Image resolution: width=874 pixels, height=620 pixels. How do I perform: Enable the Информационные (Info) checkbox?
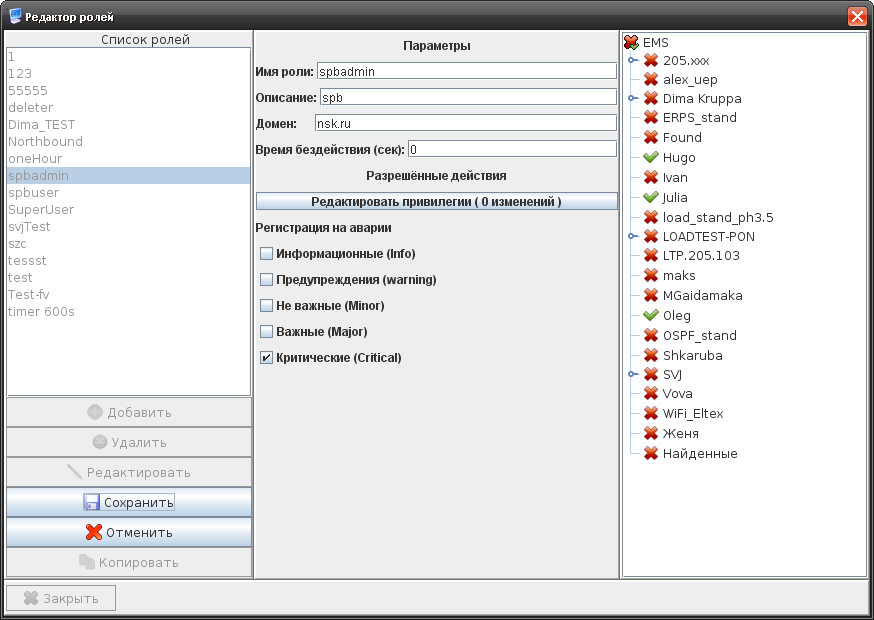tap(267, 254)
